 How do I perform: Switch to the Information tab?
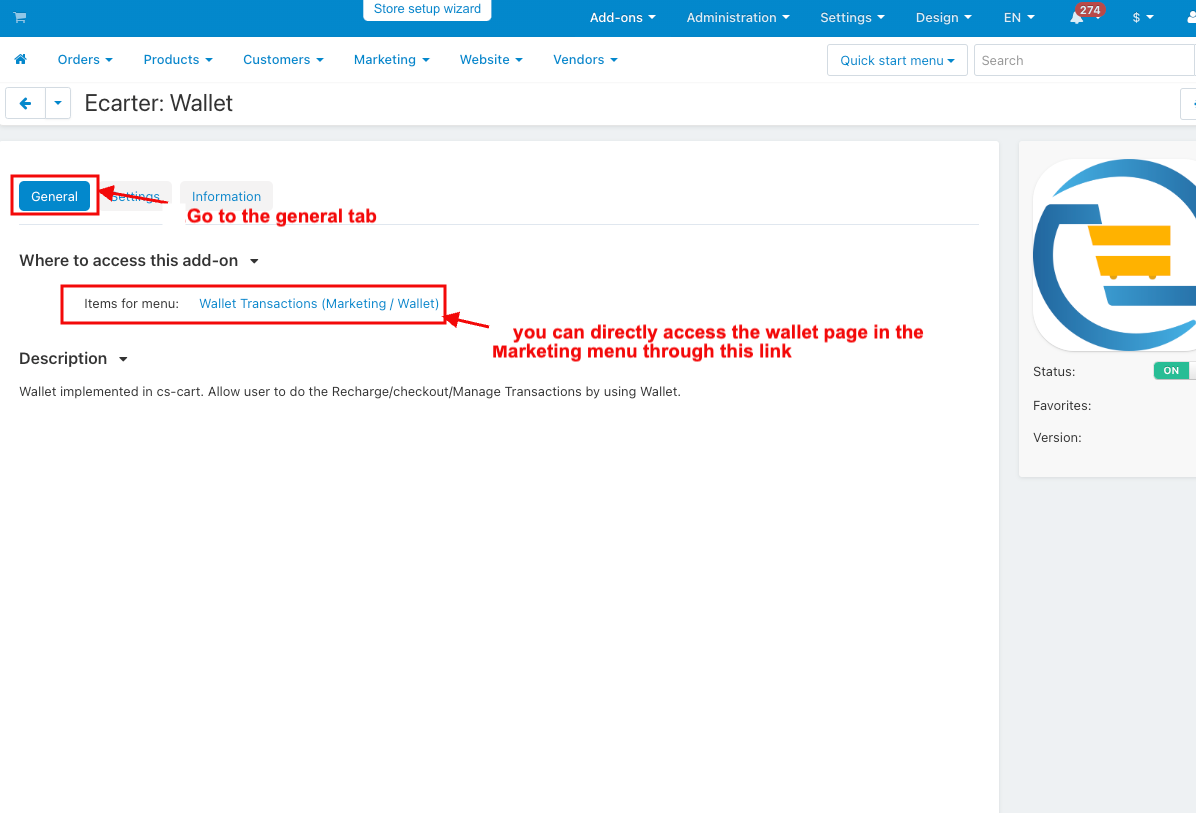226,197
